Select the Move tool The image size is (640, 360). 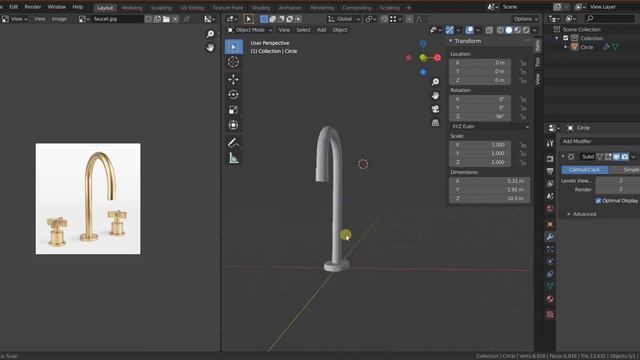click(x=233, y=79)
